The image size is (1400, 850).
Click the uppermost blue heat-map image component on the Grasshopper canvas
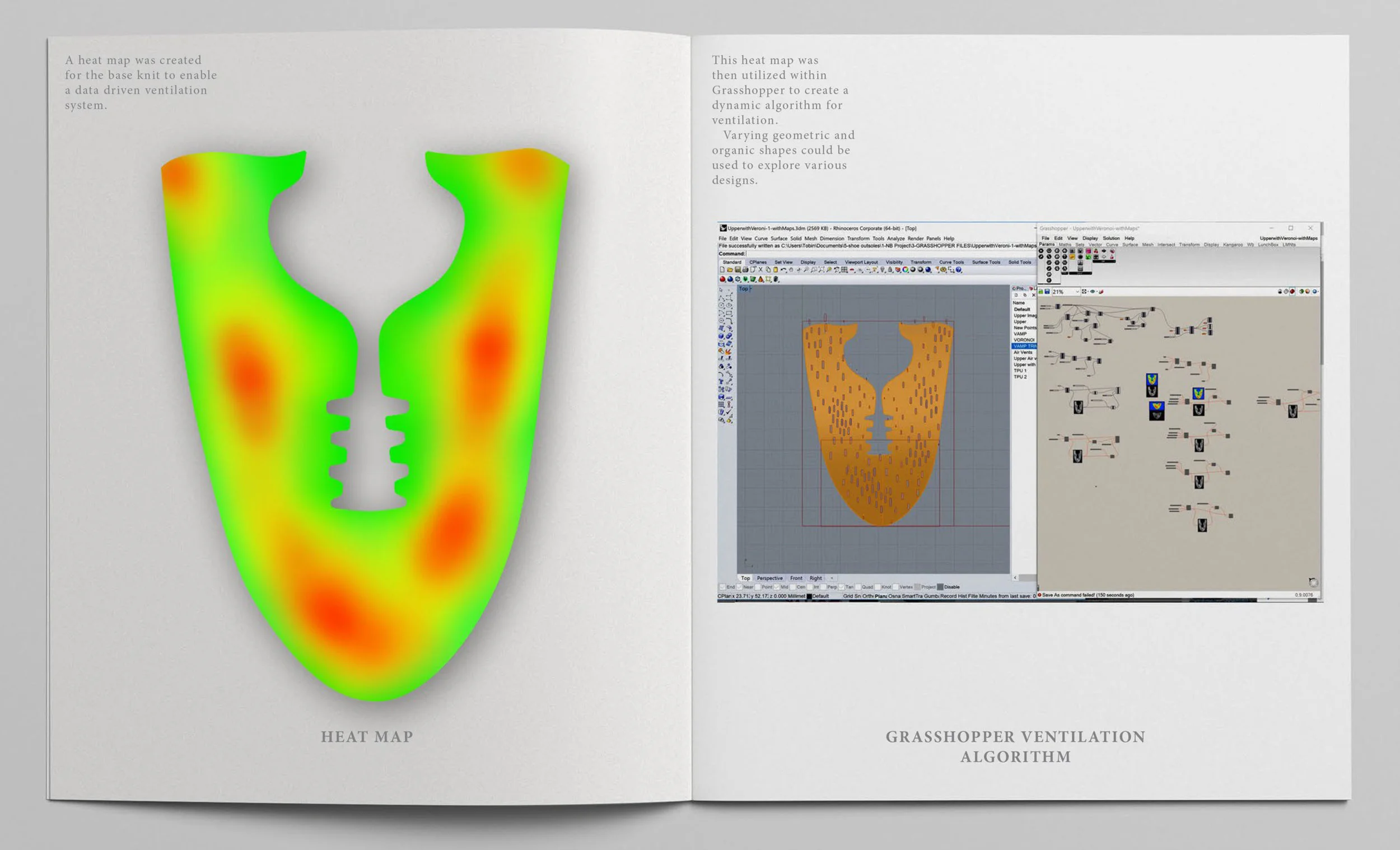[x=1152, y=379]
